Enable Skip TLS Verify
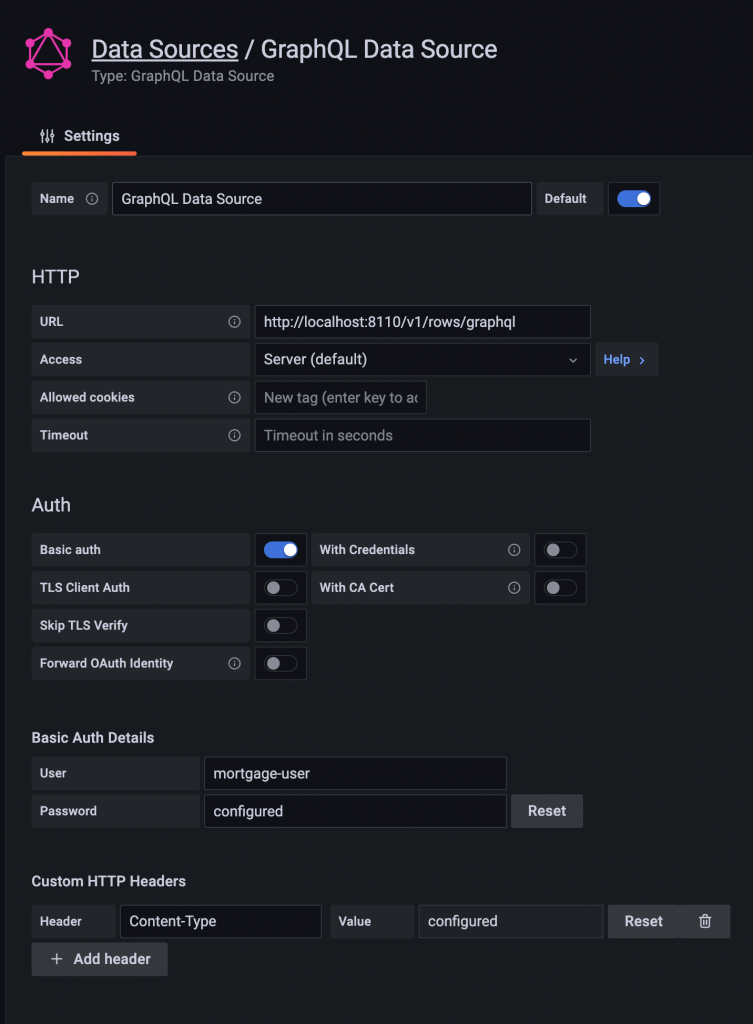This screenshot has height=1024, width=753. (x=280, y=625)
